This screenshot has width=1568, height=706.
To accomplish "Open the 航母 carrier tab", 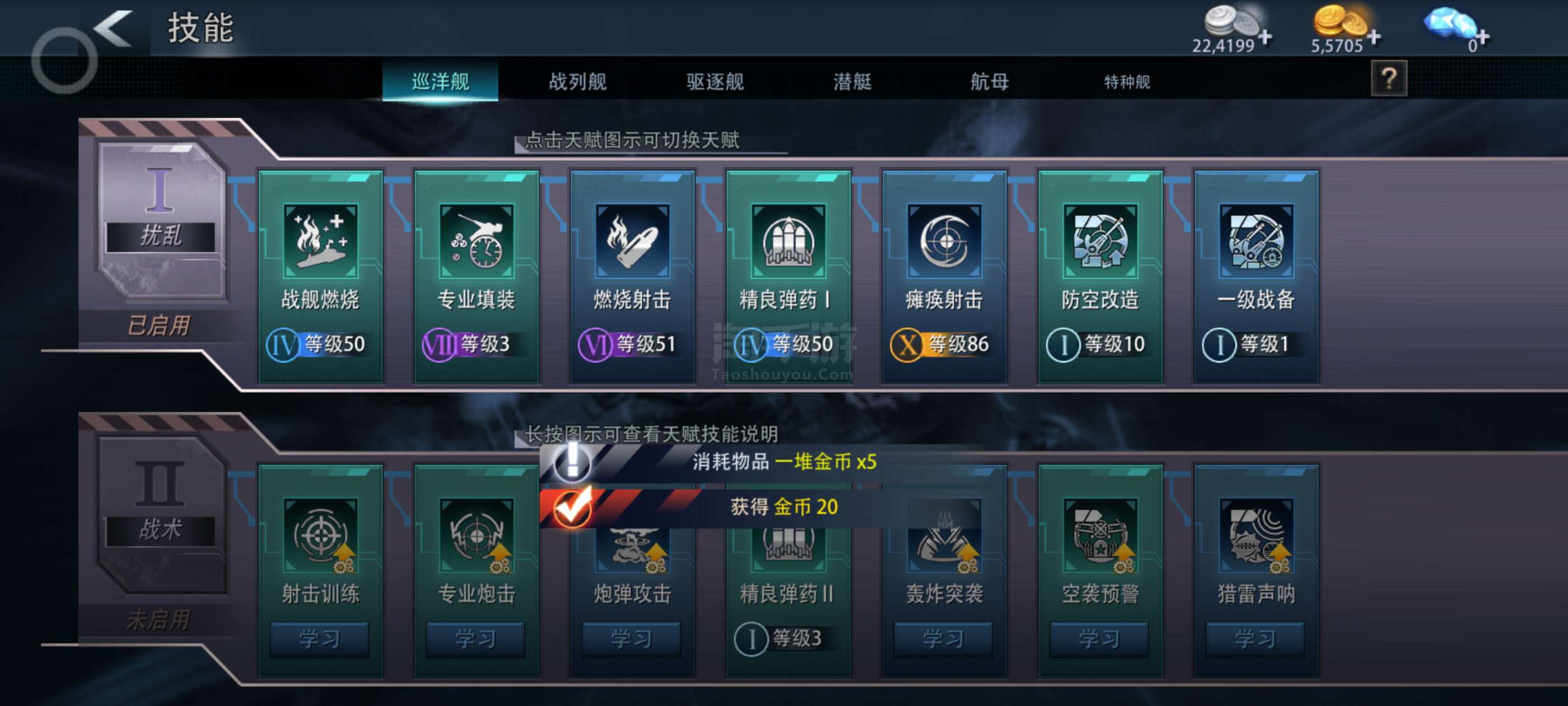I will click(x=989, y=81).
